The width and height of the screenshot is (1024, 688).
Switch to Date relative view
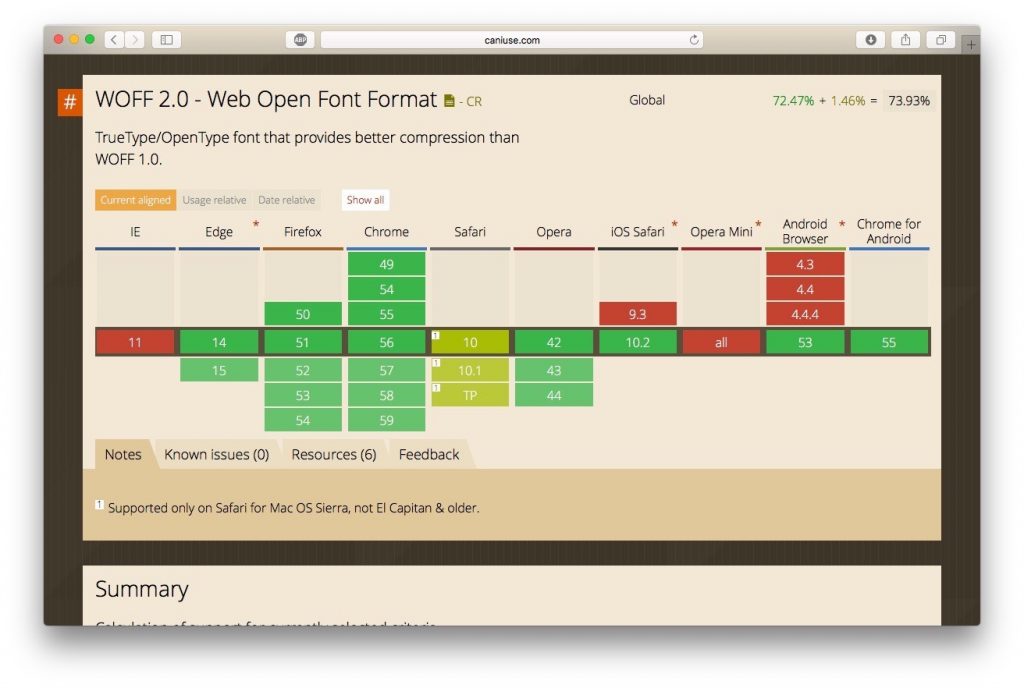(287, 200)
